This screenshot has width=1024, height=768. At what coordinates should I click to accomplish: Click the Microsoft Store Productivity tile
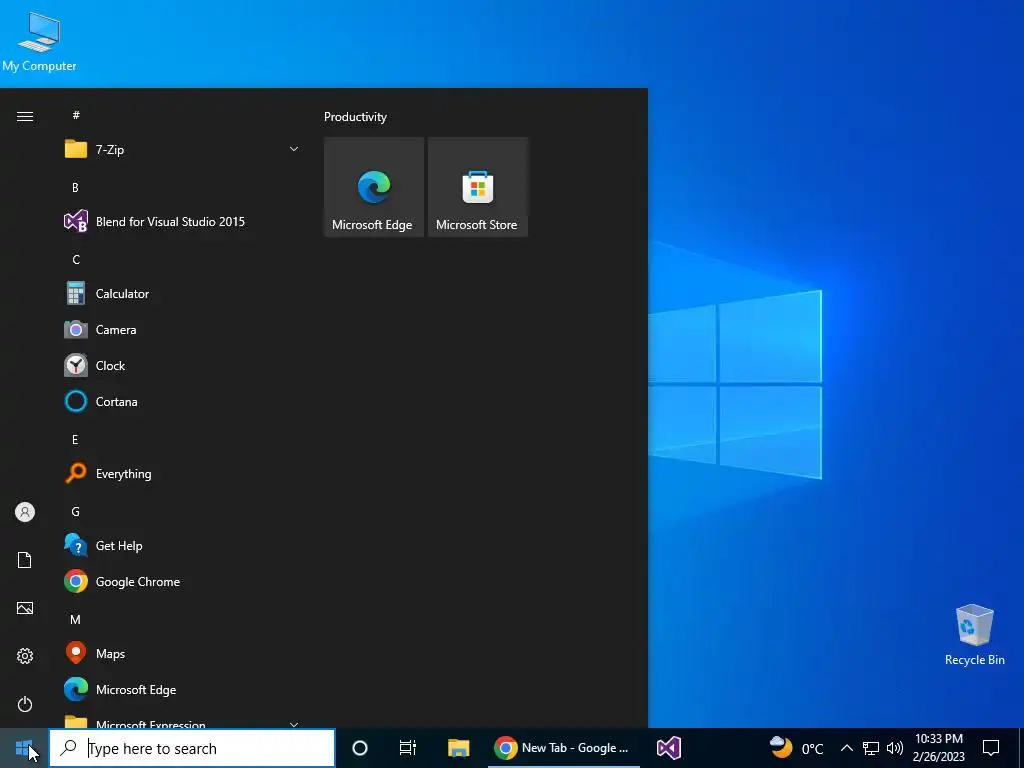click(477, 187)
